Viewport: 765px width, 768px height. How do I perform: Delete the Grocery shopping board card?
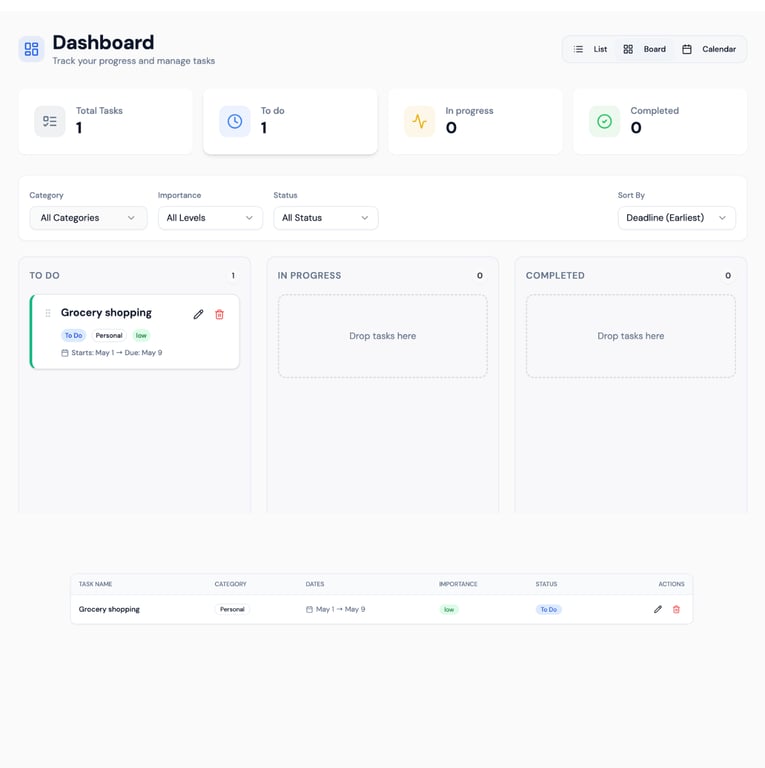[x=219, y=314]
